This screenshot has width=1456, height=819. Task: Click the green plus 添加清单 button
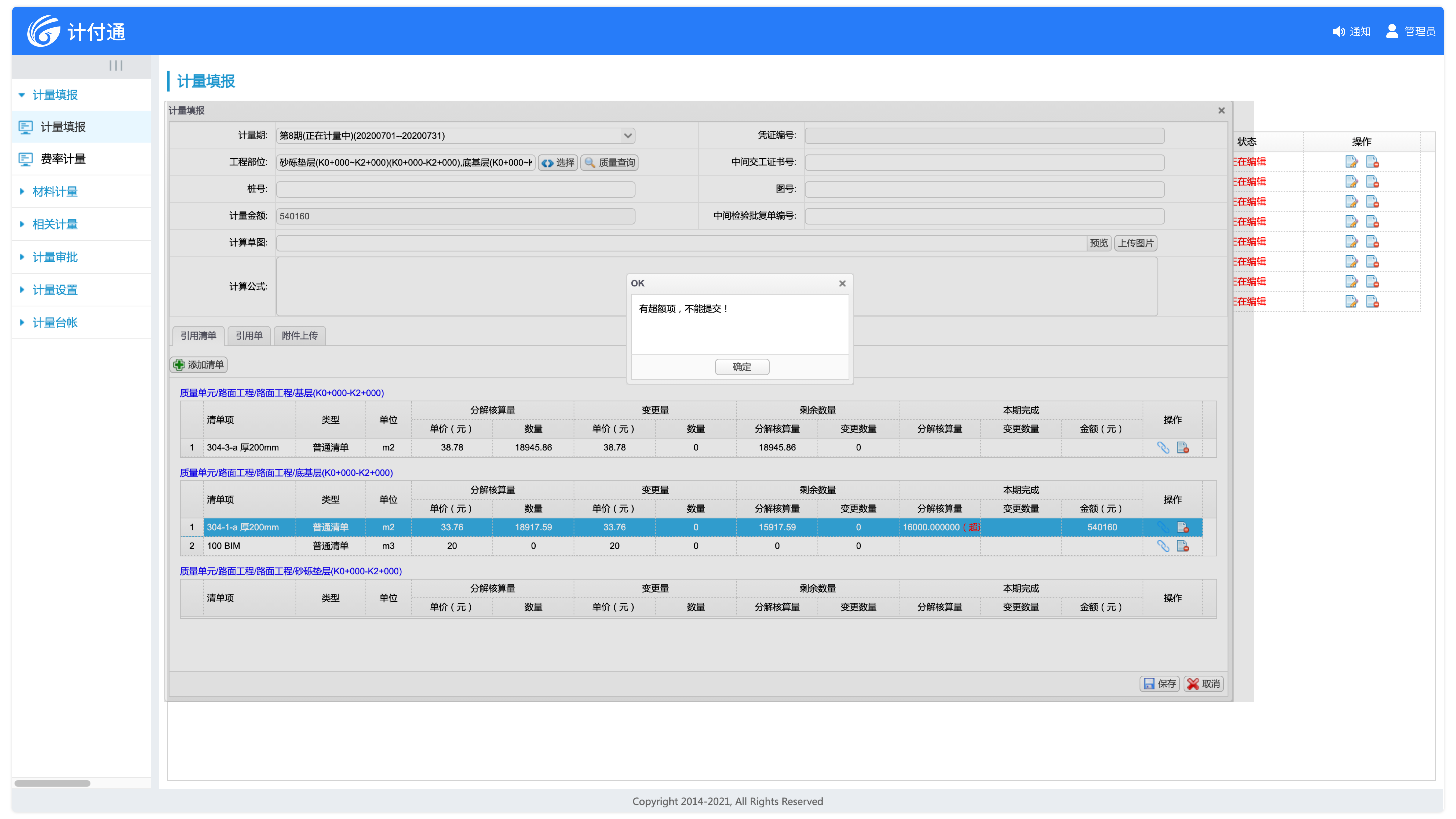point(199,365)
